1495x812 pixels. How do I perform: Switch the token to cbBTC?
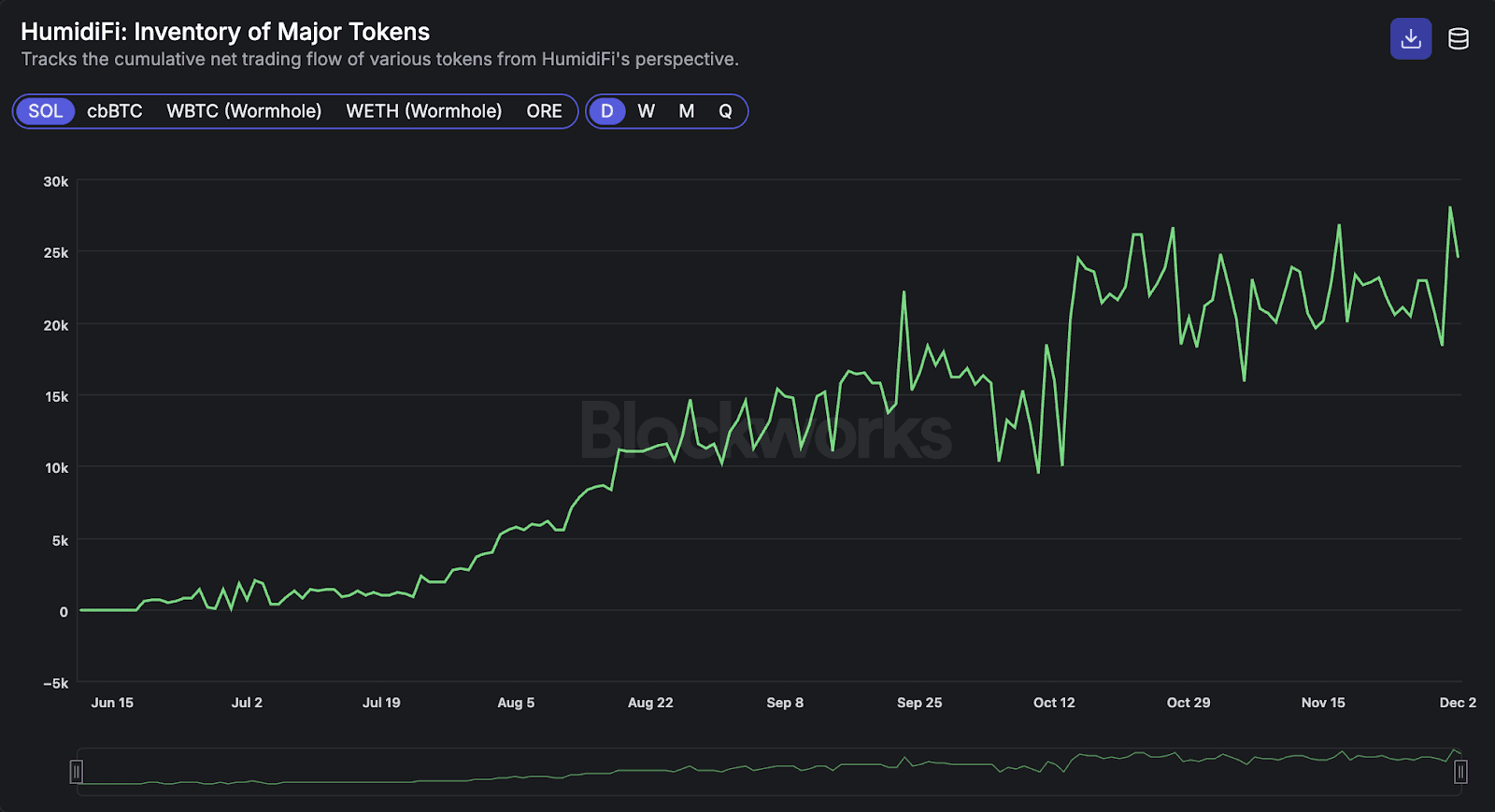tap(115, 111)
